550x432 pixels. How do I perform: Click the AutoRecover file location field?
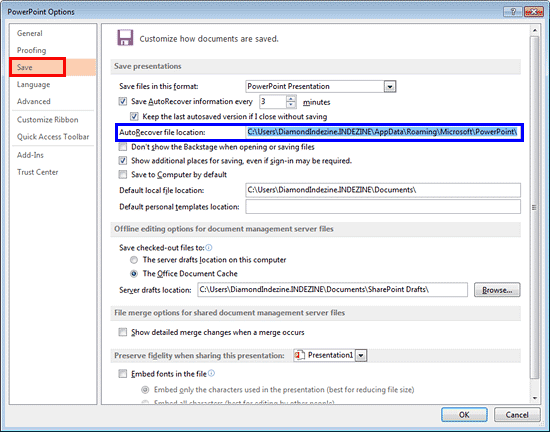coord(383,132)
